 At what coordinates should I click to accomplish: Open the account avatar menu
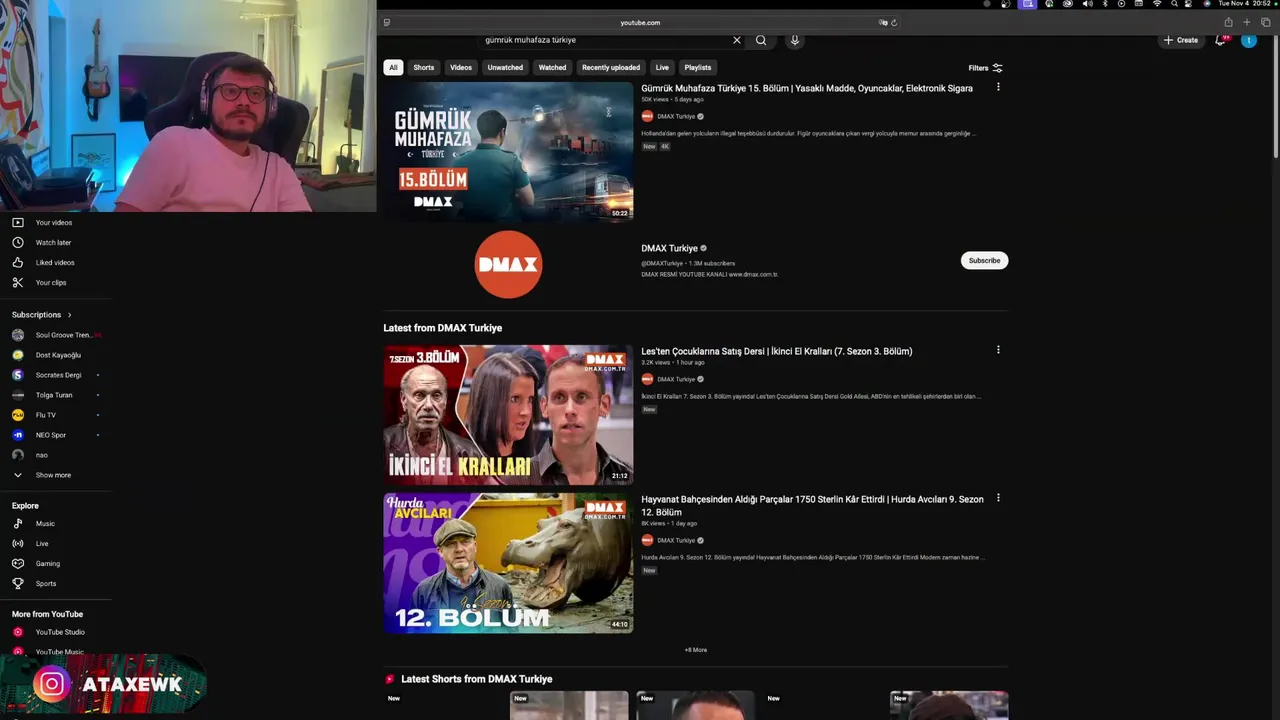pos(1249,40)
